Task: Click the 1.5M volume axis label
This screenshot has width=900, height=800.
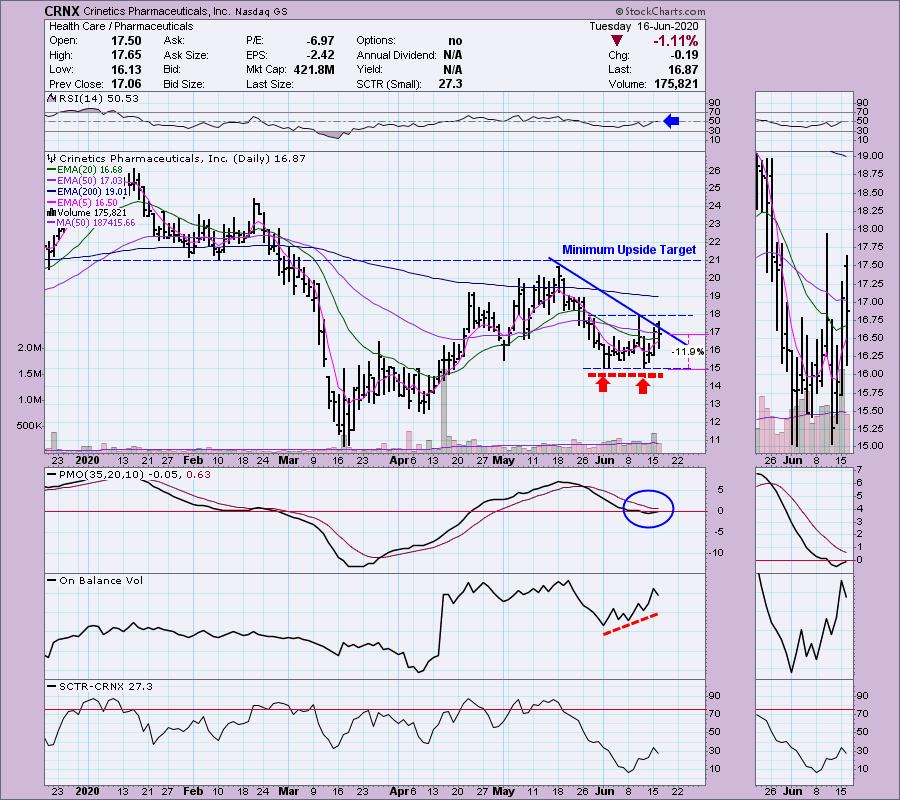Action: pyautogui.click(x=30, y=374)
